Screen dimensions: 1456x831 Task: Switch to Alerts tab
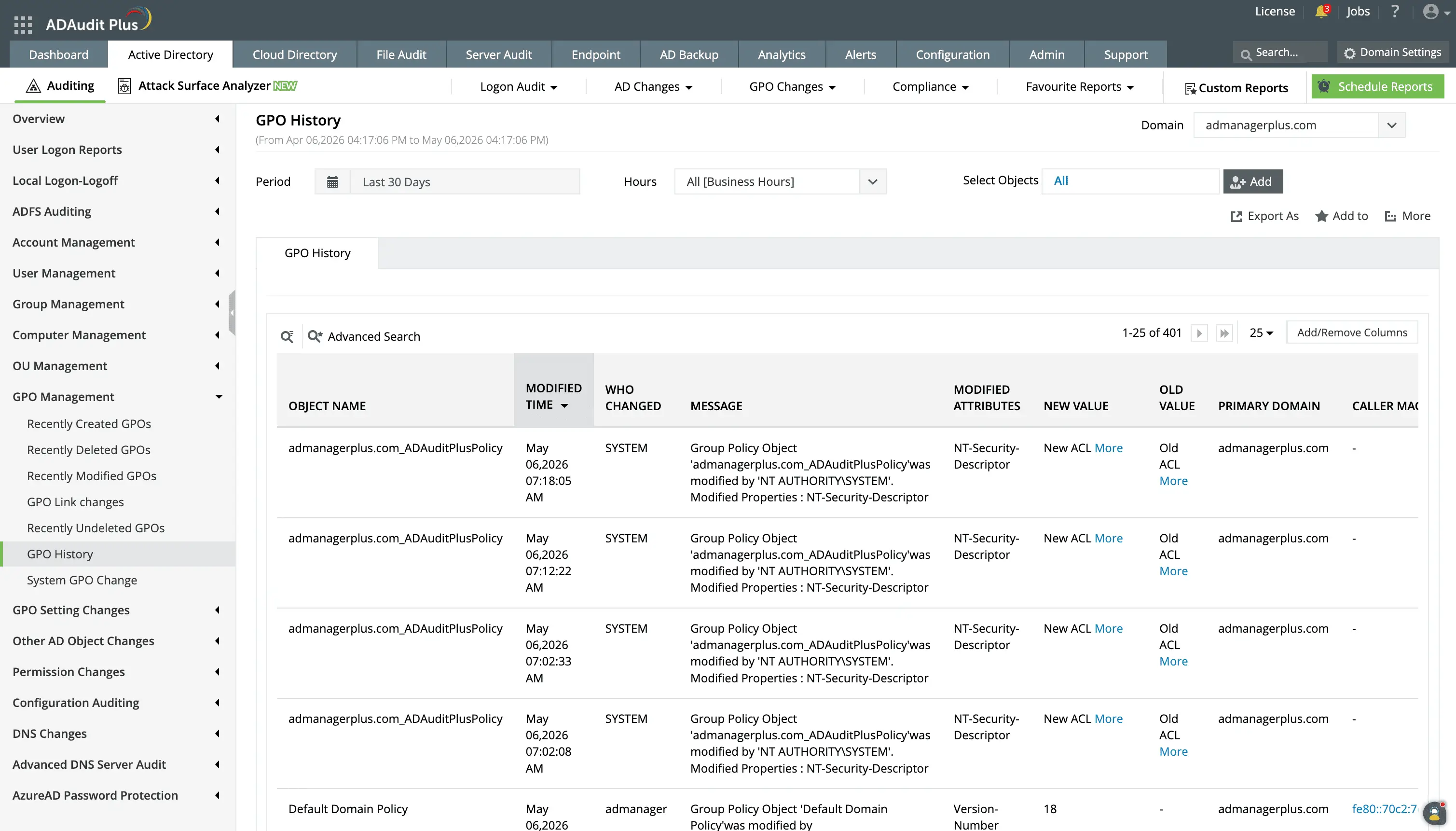click(x=860, y=54)
